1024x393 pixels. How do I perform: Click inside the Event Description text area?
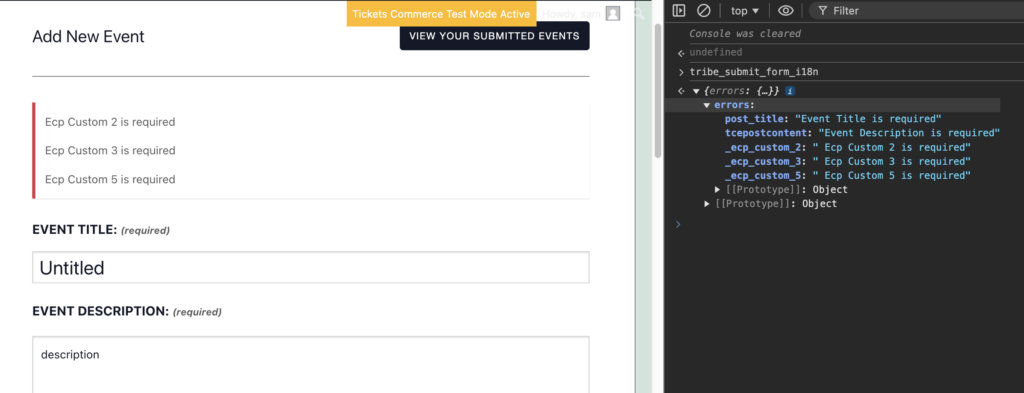coord(311,365)
